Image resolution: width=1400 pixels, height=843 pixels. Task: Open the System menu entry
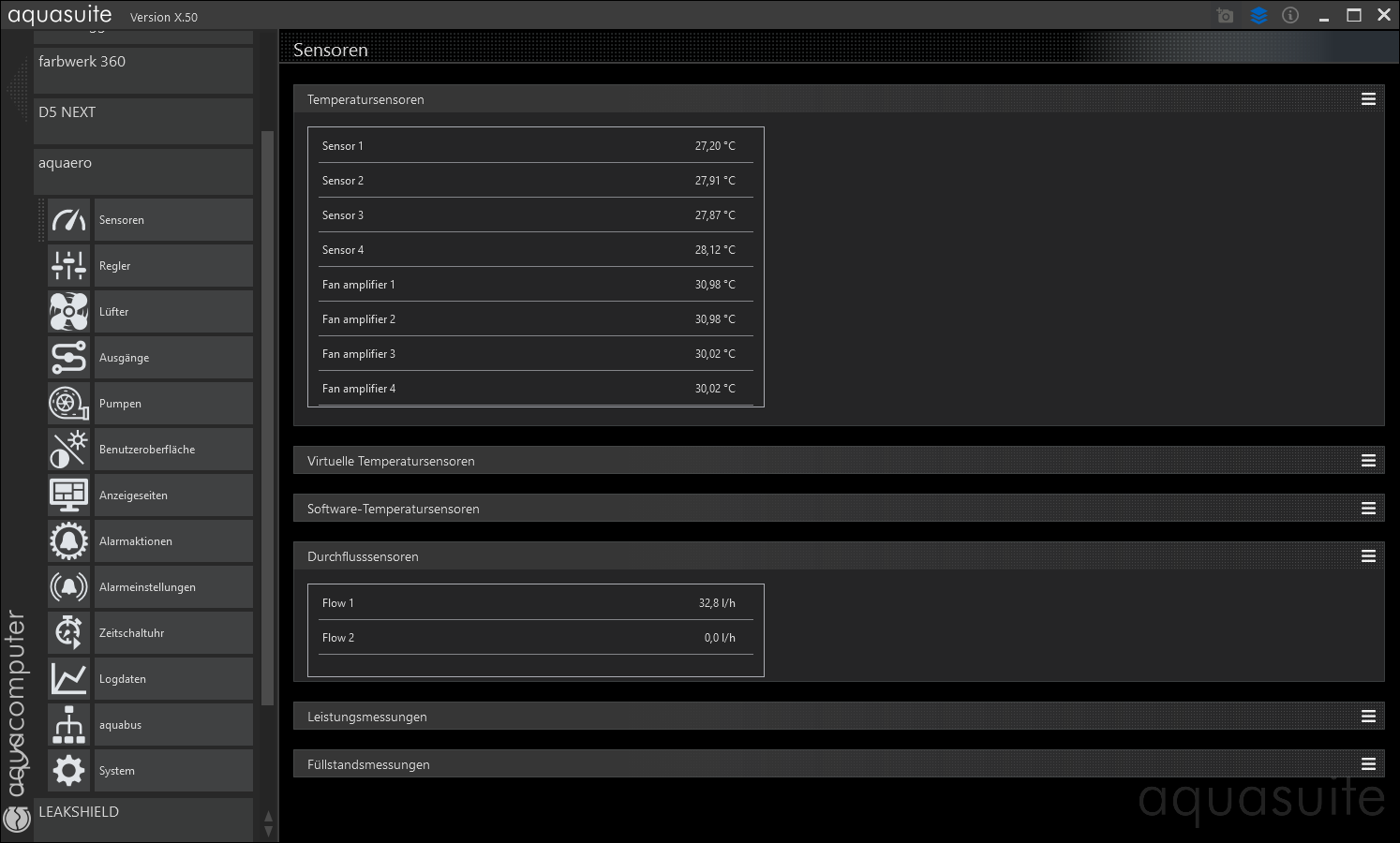point(173,771)
